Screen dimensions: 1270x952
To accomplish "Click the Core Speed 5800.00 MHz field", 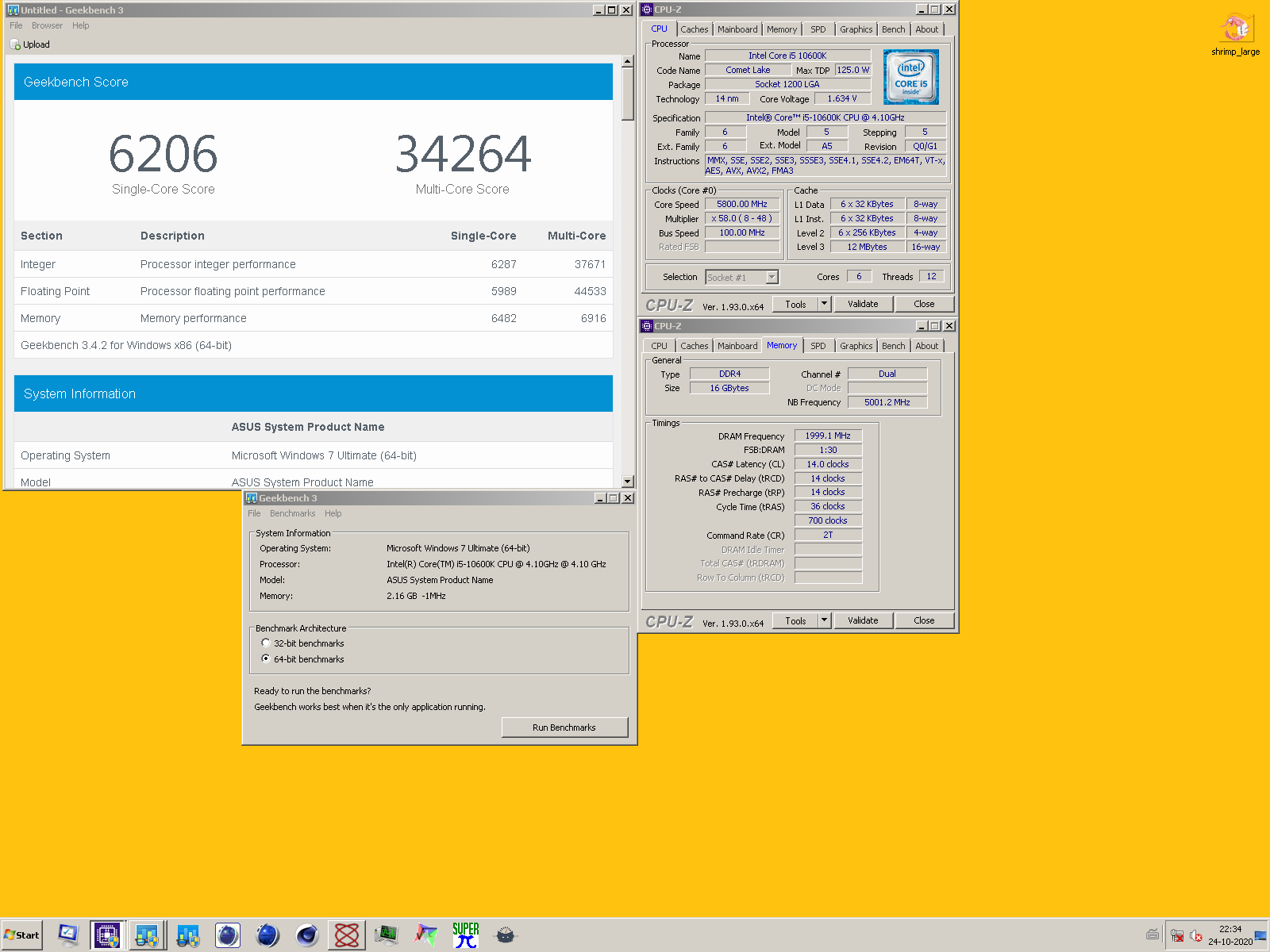I will click(742, 204).
